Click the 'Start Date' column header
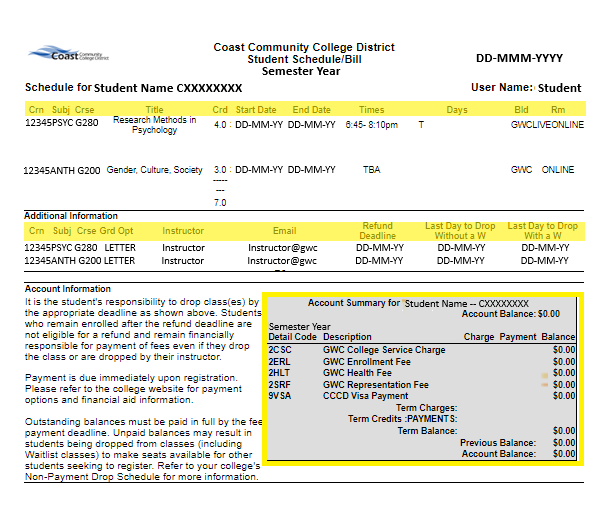This screenshot has height=514, width=610. coord(256,110)
